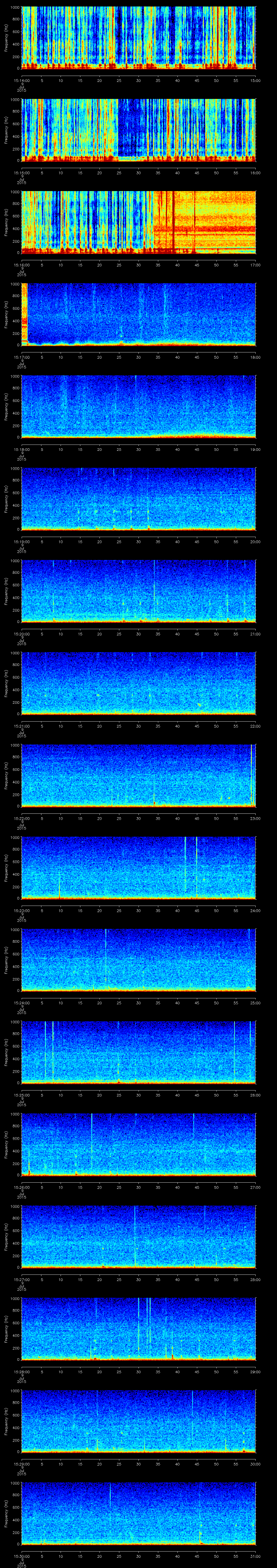Click the 26:00 end time label

[255, 1095]
